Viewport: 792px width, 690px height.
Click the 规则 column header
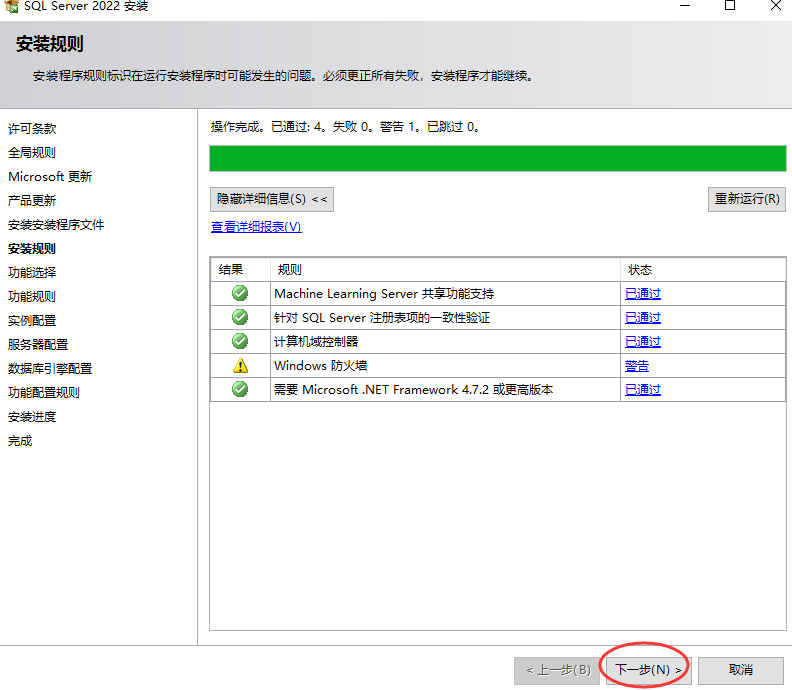tap(446, 270)
